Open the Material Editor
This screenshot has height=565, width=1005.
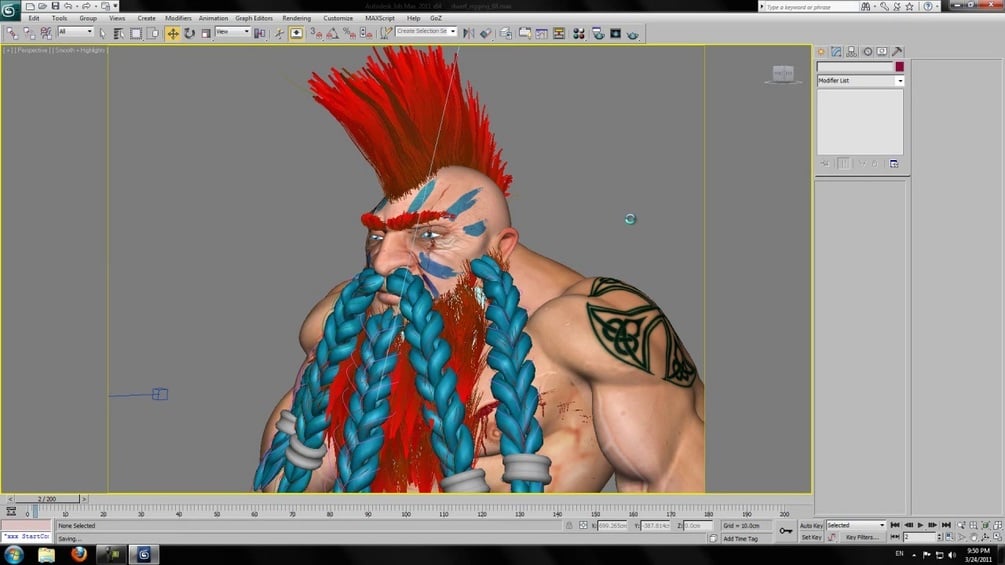pyautogui.click(x=579, y=33)
